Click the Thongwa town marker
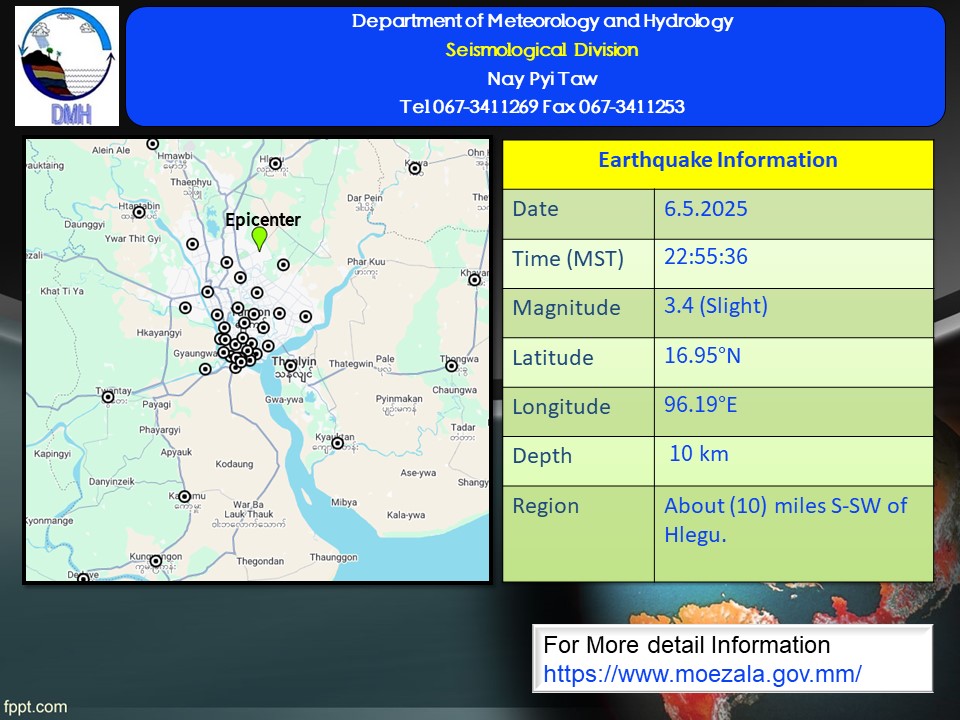The height and width of the screenshot is (720, 960). tap(452, 366)
